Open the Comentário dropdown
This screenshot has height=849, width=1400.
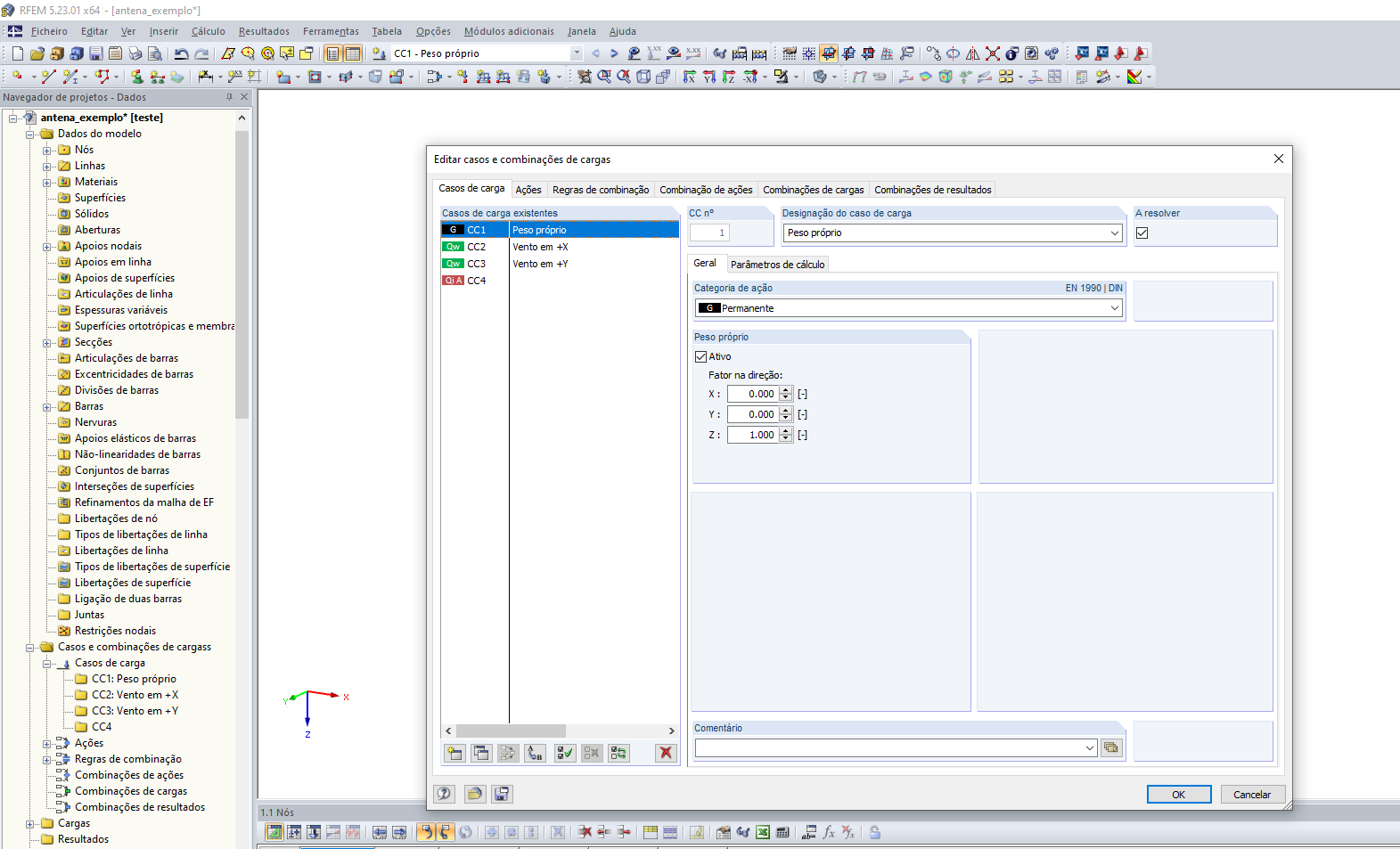pyautogui.click(x=1090, y=748)
